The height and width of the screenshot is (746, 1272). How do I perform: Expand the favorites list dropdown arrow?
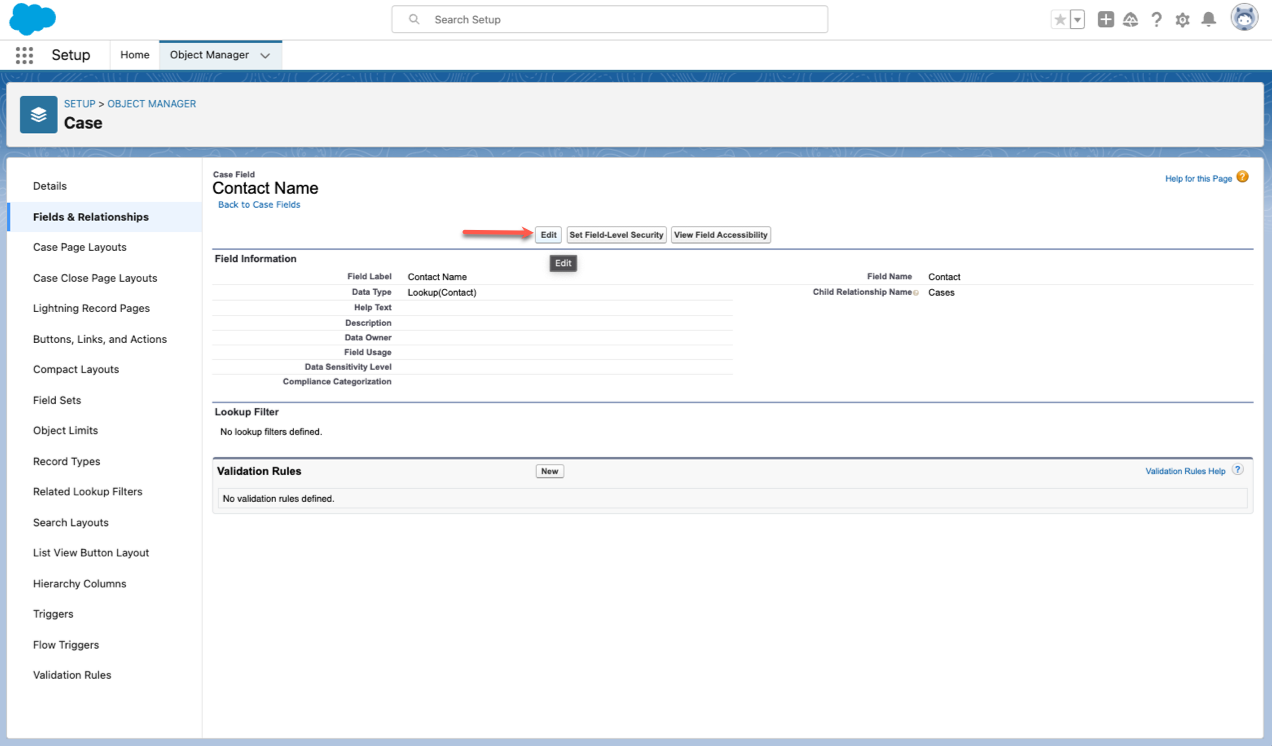1077,20
